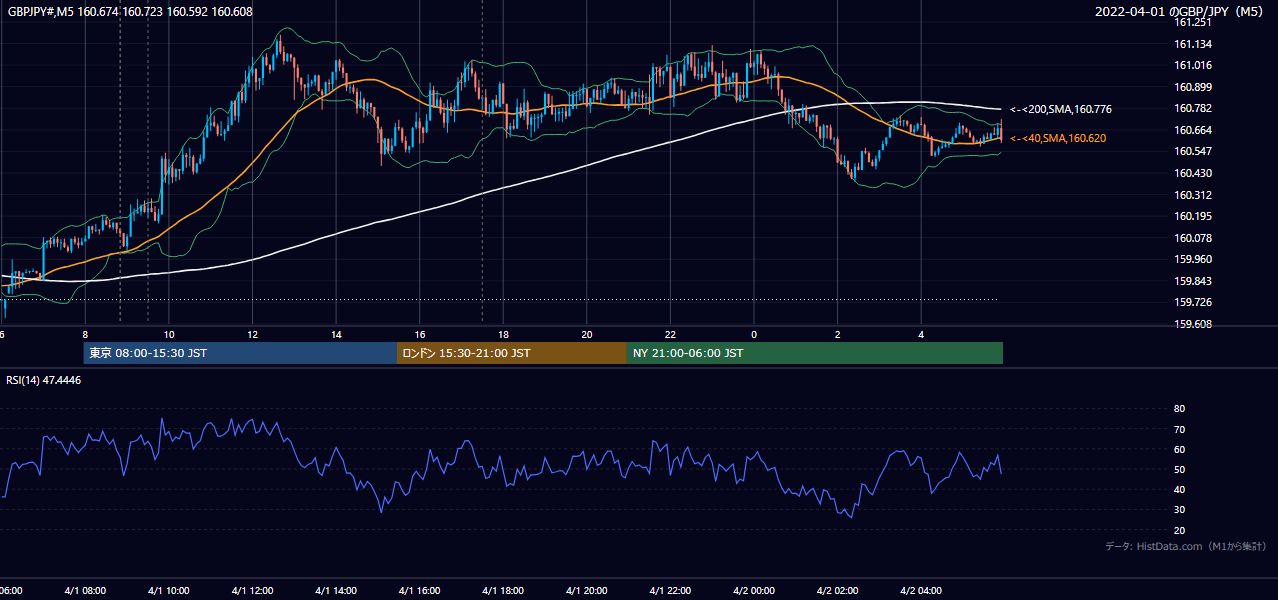
Task: Click price axis value 160.899
Action: pyautogui.click(x=1192, y=87)
